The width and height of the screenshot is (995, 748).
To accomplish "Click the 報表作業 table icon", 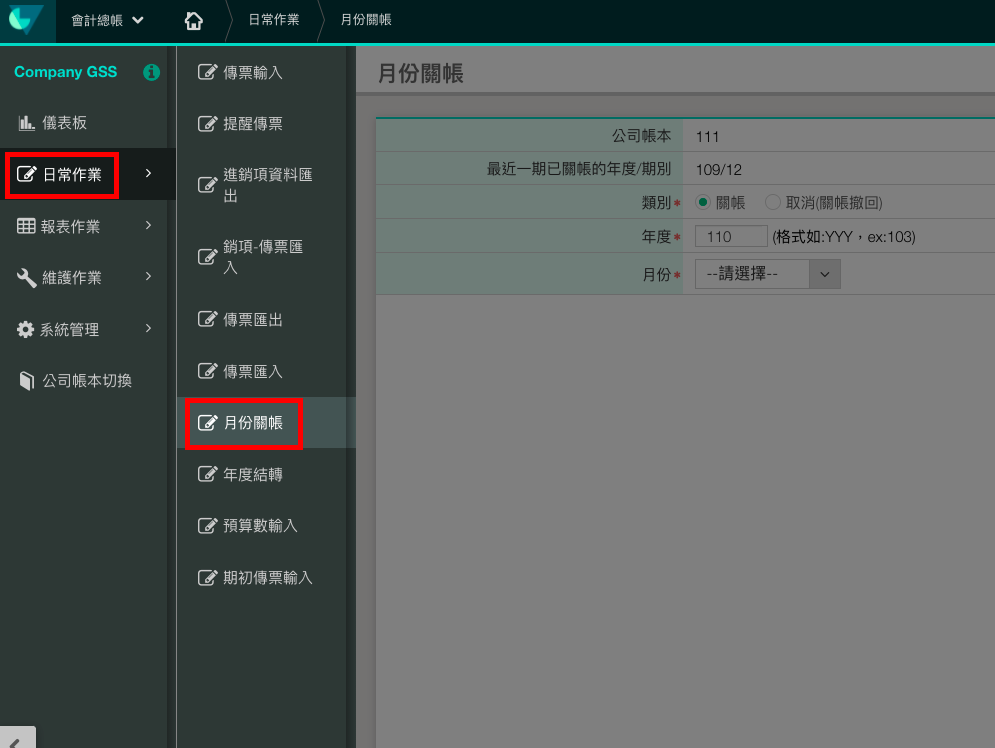I will [x=27, y=226].
